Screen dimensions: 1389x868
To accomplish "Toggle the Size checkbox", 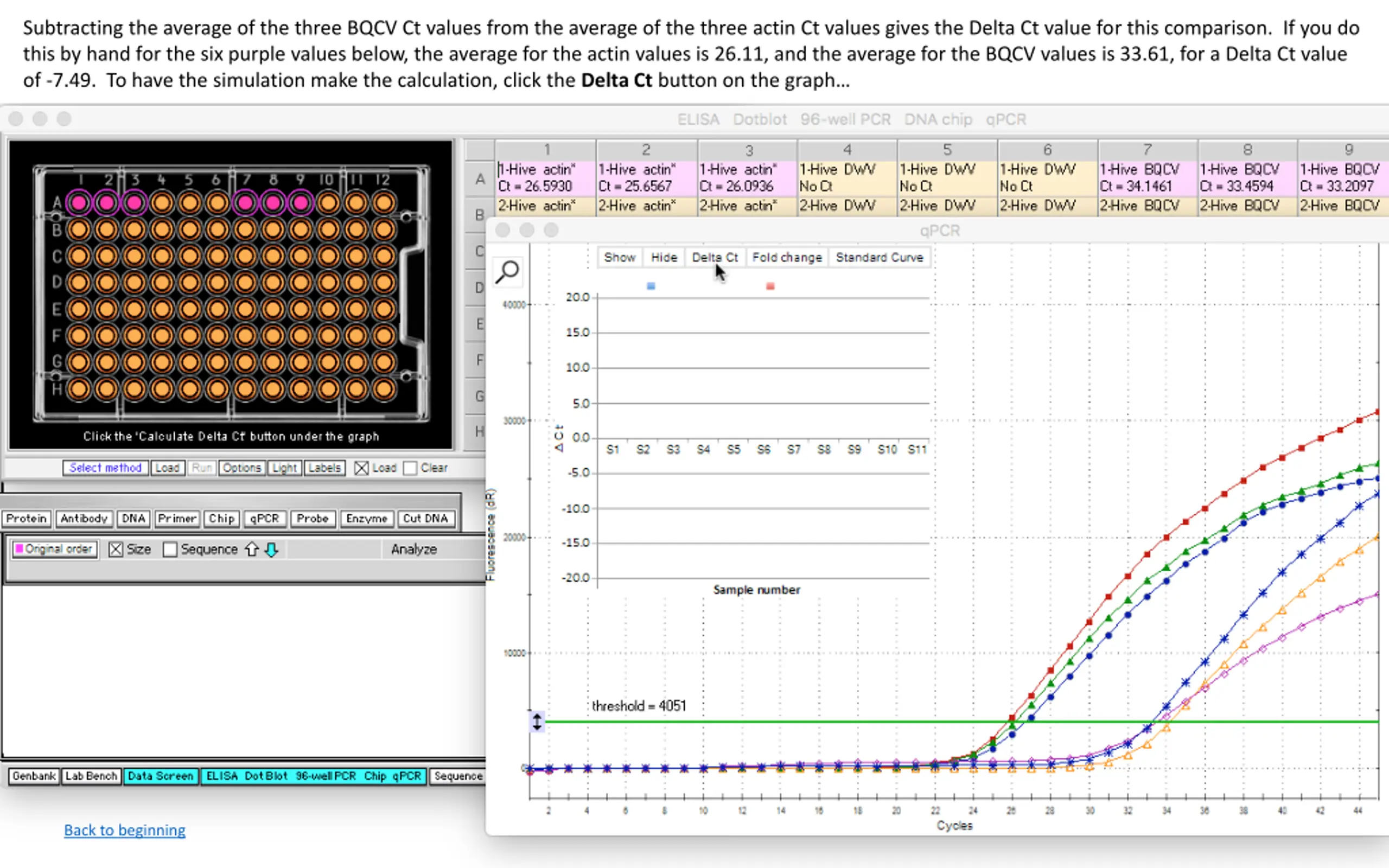I will click(x=116, y=550).
